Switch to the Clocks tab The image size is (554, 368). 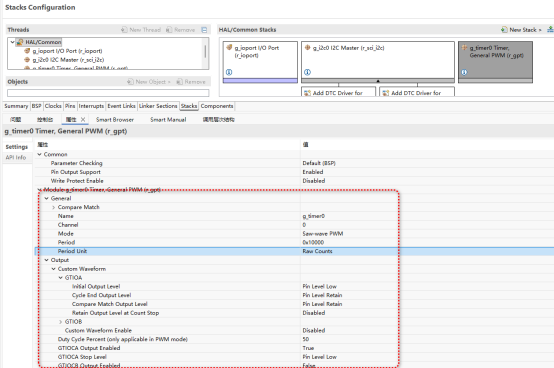[x=53, y=106]
